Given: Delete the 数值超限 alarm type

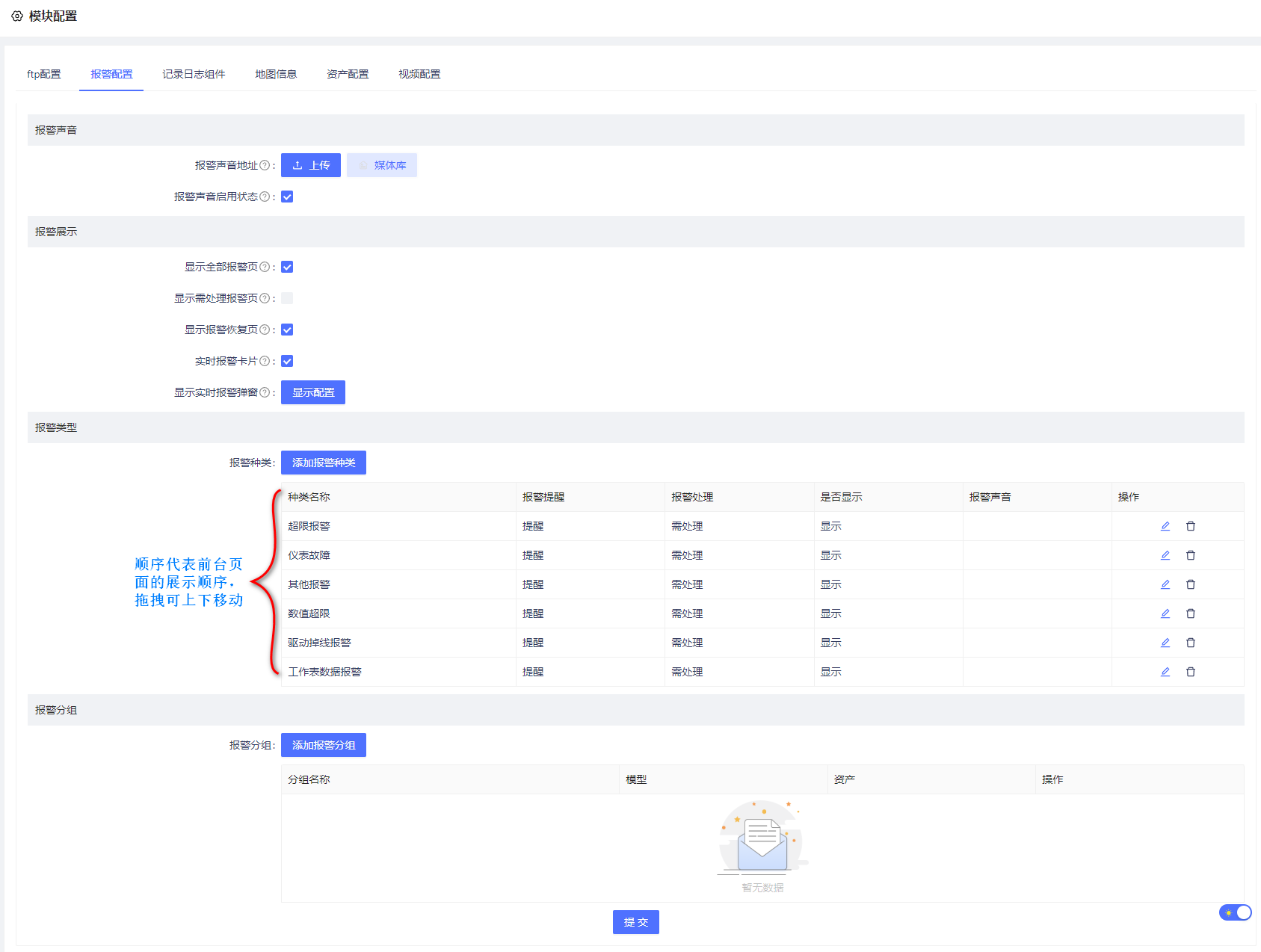Looking at the screenshot, I should 1191,613.
